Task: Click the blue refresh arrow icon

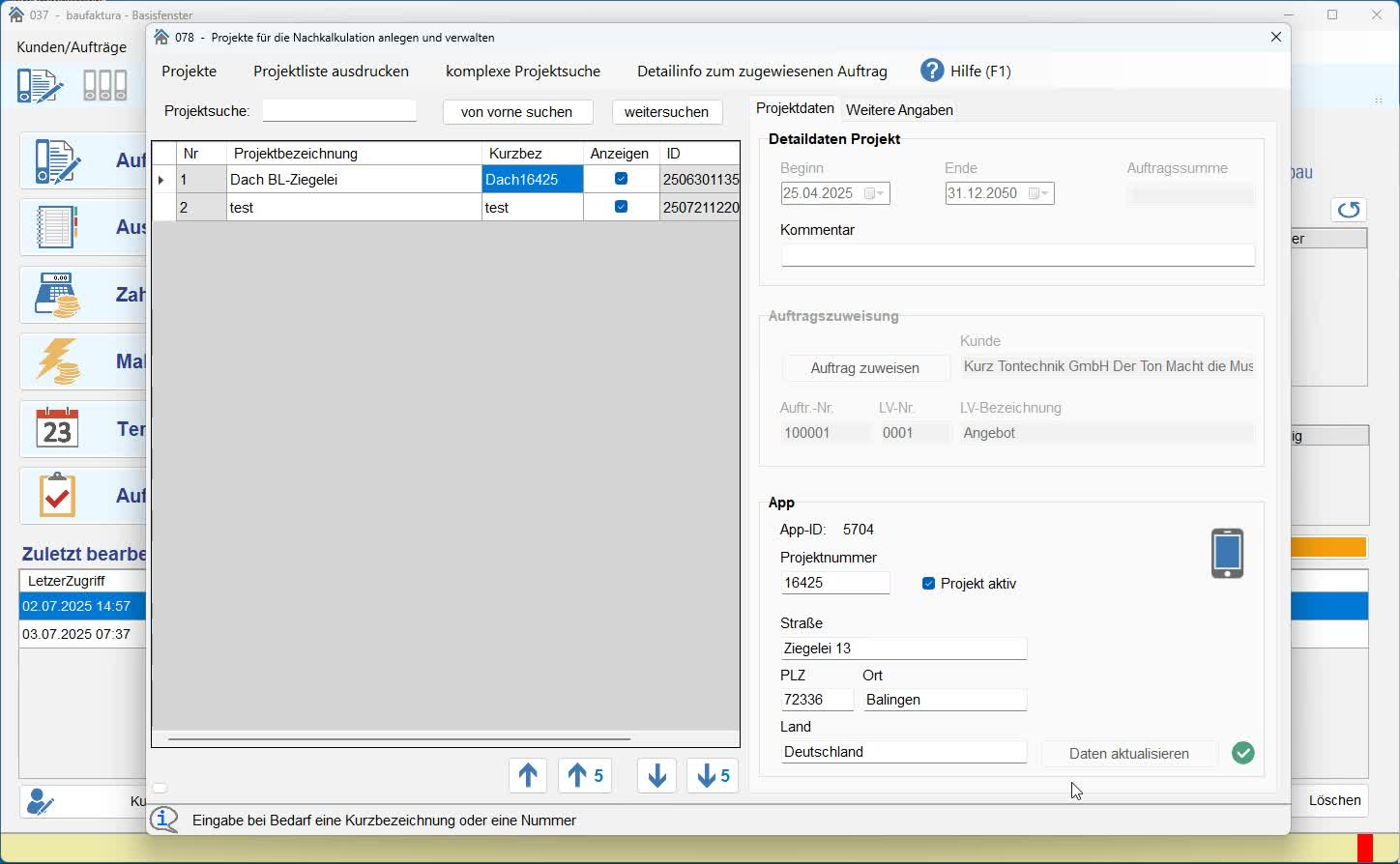Action: pyautogui.click(x=1350, y=210)
